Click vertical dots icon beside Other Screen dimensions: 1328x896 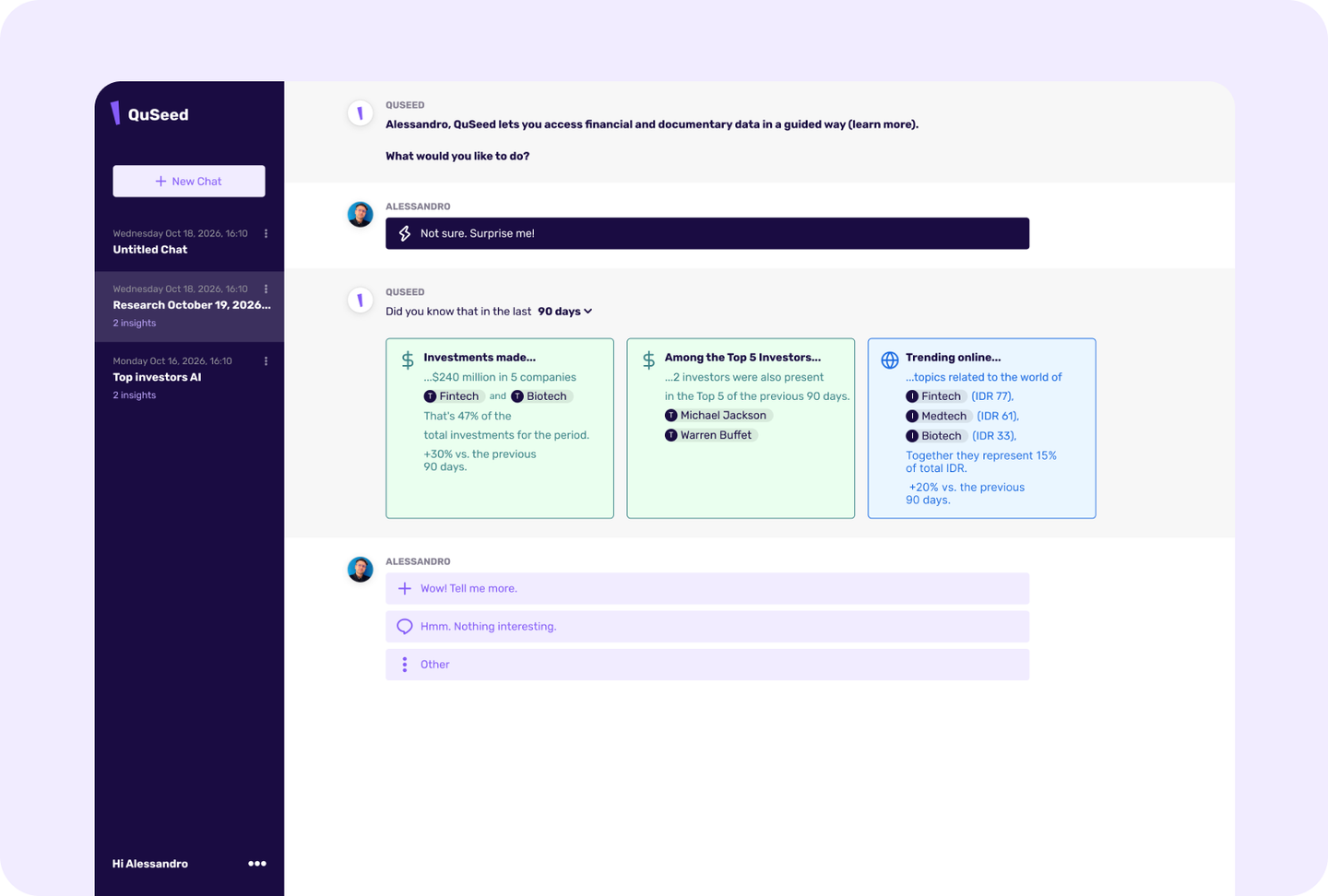(404, 665)
